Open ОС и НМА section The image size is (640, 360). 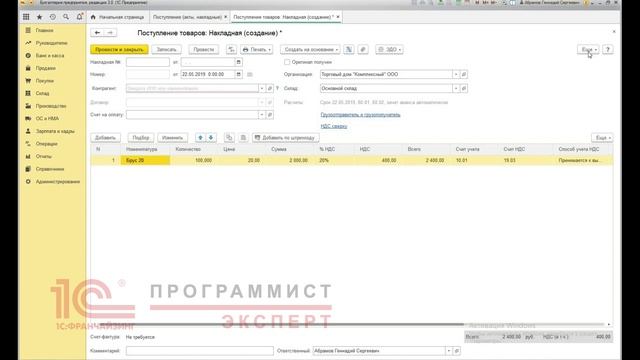[x=47, y=118]
